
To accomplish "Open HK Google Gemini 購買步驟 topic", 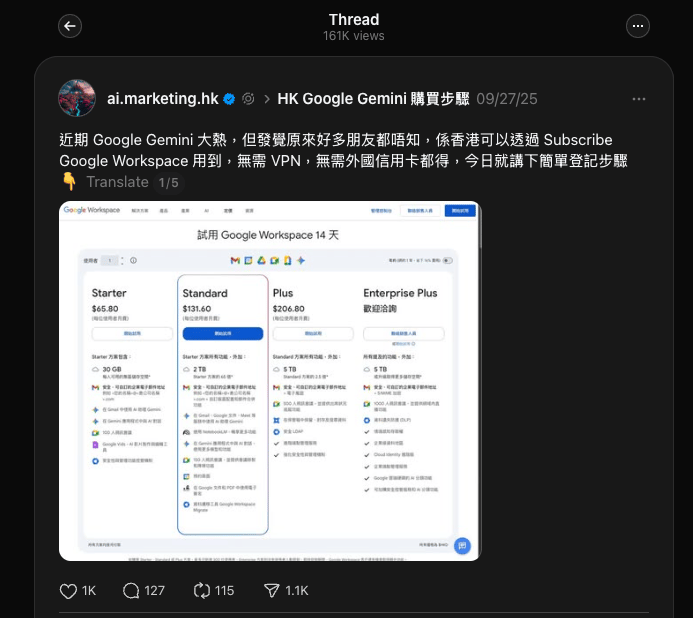I will tap(373, 99).
